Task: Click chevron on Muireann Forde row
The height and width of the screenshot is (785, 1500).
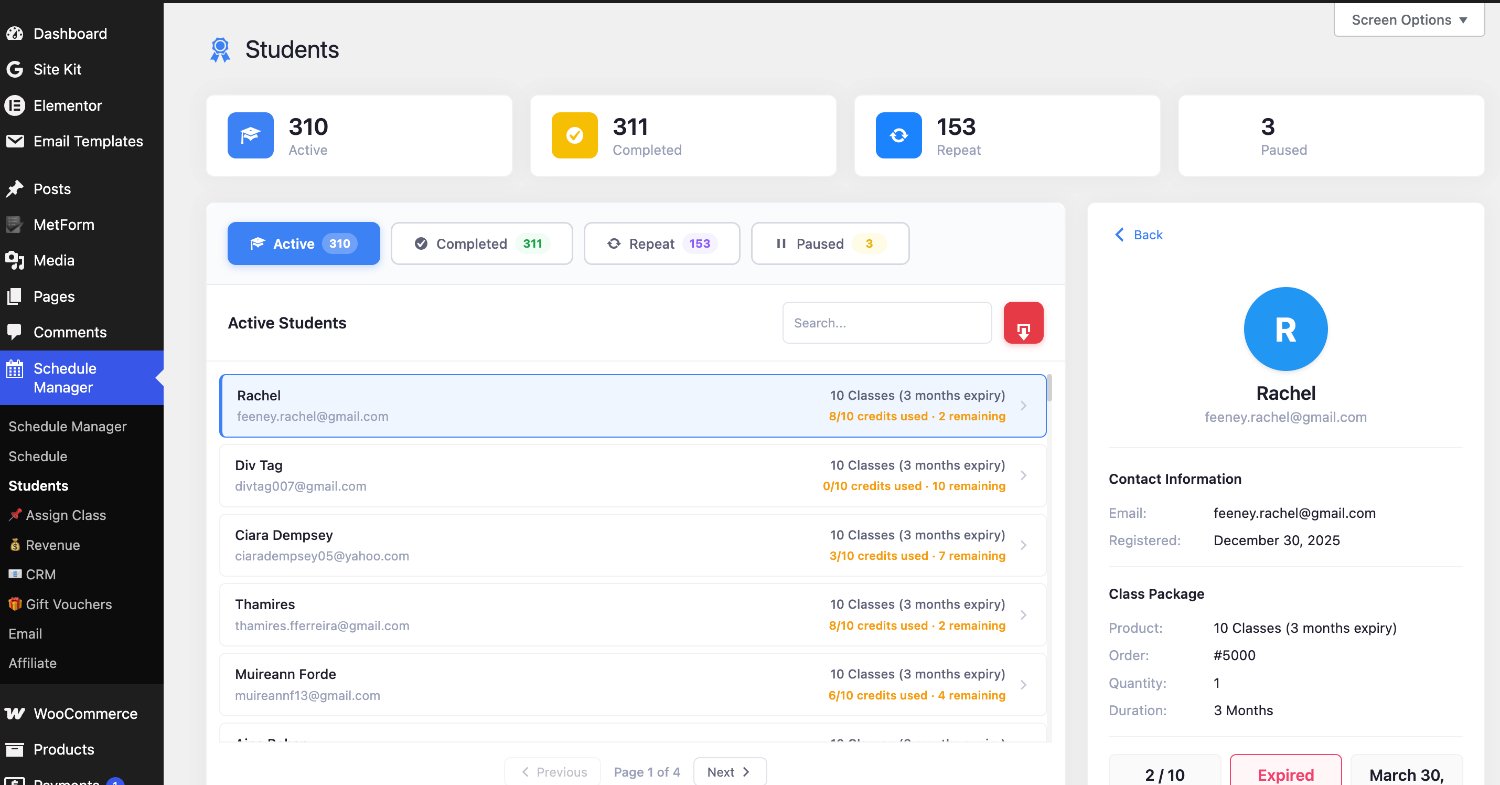Action: (1023, 685)
